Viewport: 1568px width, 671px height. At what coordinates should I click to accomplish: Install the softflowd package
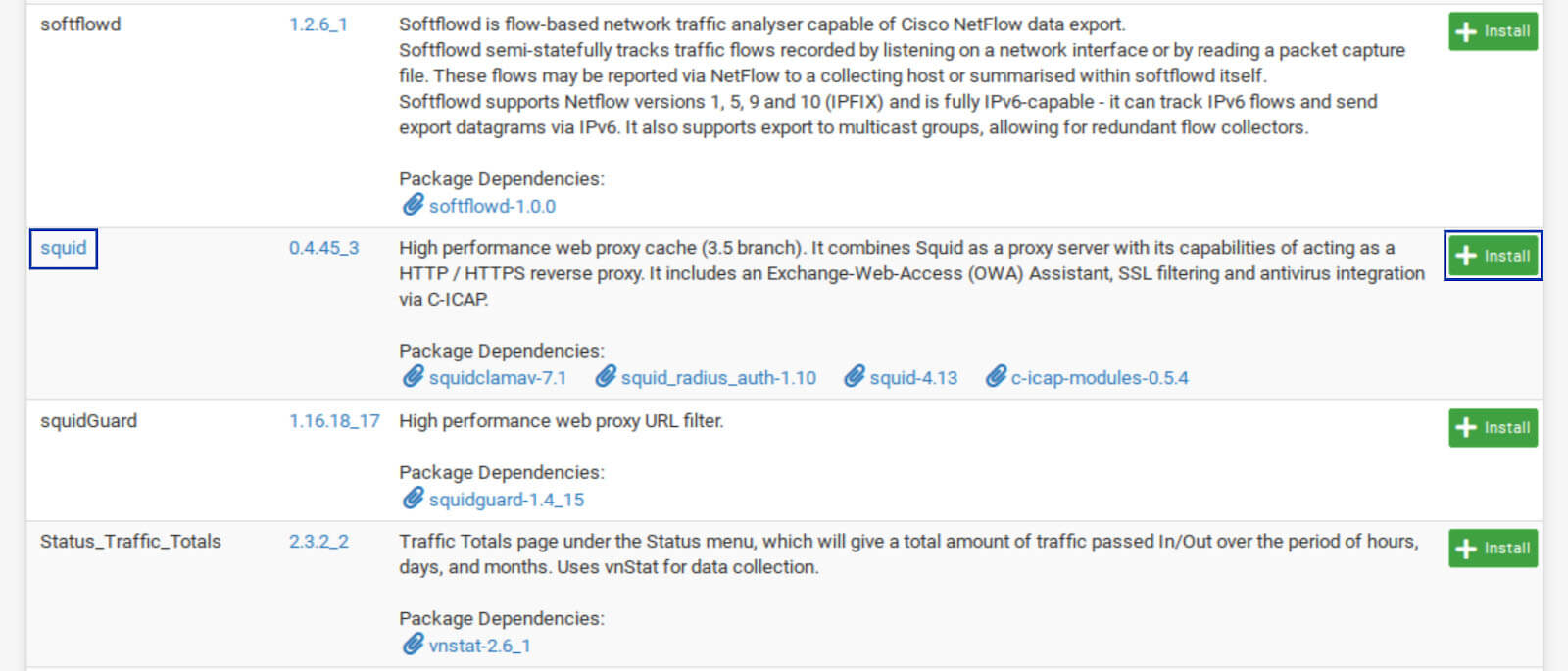click(1493, 31)
